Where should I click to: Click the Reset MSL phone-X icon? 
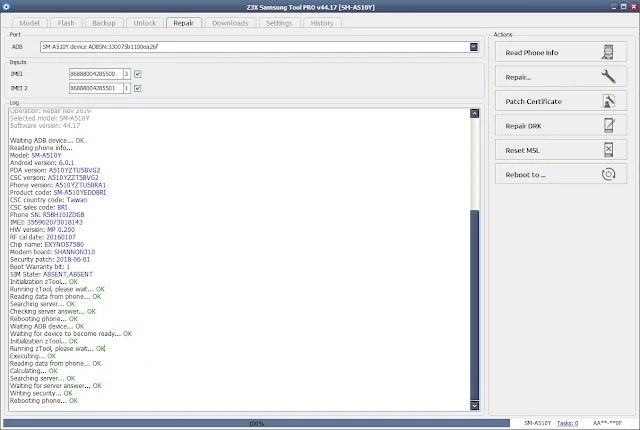pyautogui.click(x=608, y=150)
